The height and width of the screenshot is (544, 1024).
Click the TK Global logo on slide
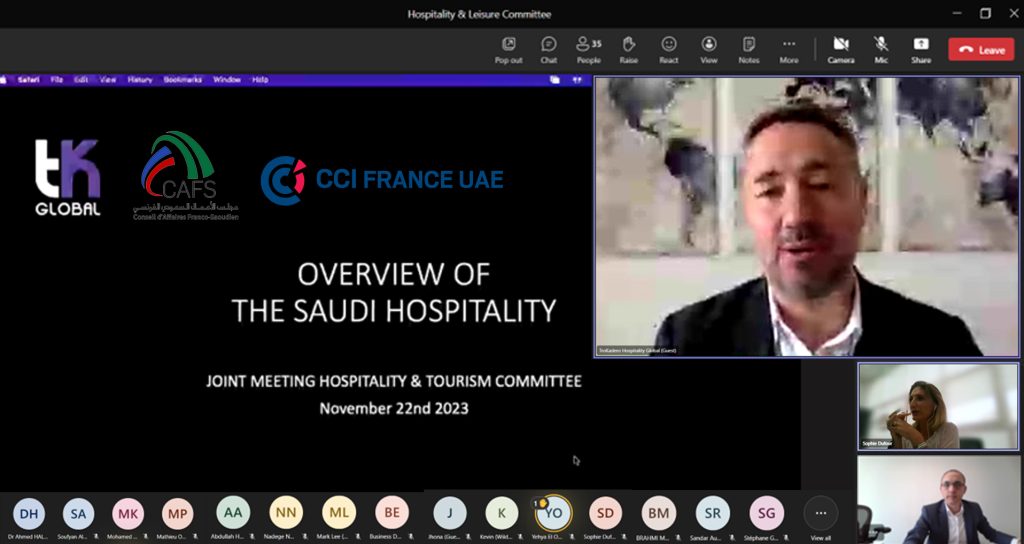tap(68, 177)
